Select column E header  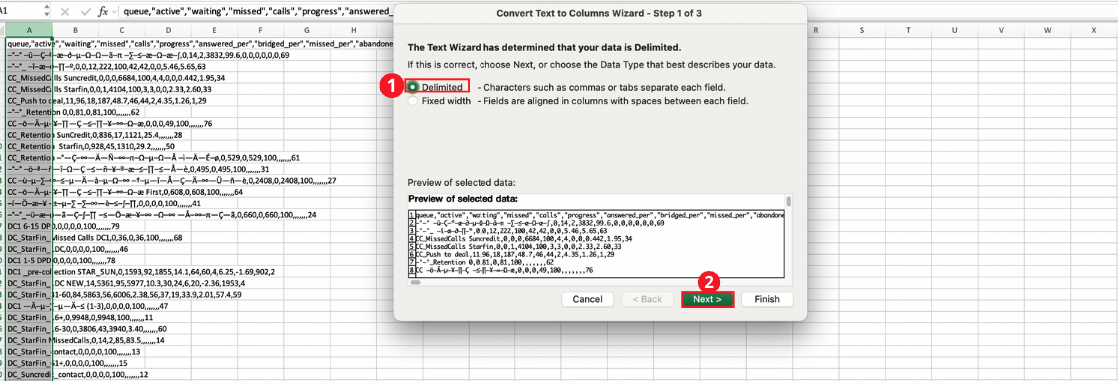214,30
